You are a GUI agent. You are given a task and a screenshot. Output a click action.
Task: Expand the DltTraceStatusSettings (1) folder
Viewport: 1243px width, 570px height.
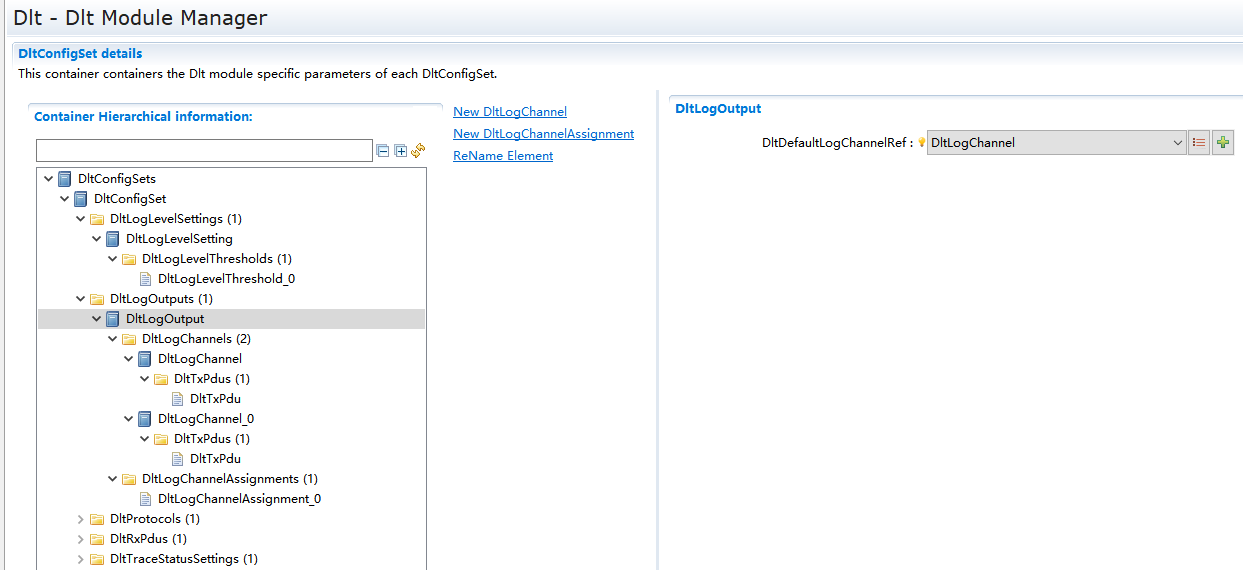81,559
